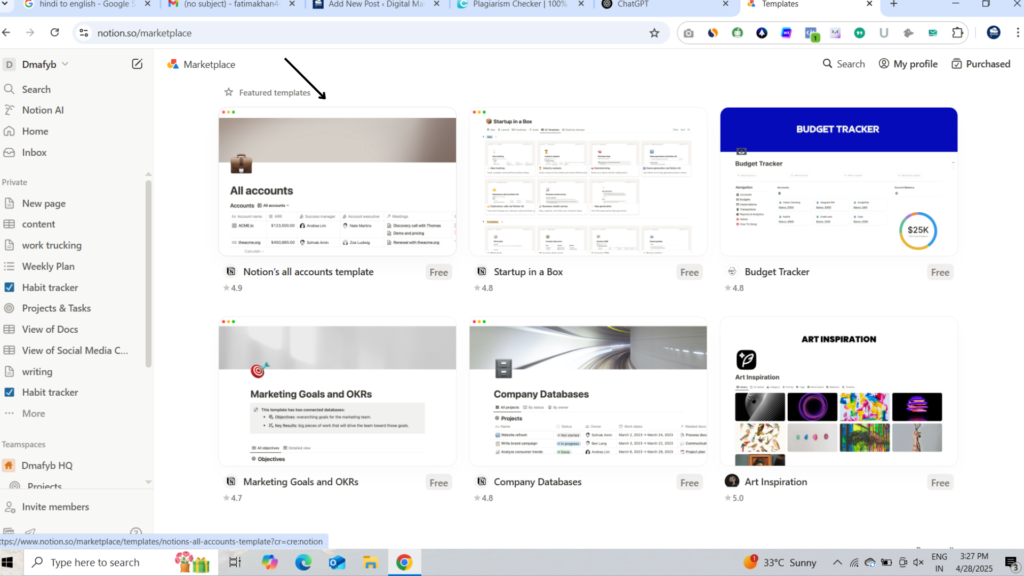Open Dmafyb HQ teamspace

click(x=47, y=465)
